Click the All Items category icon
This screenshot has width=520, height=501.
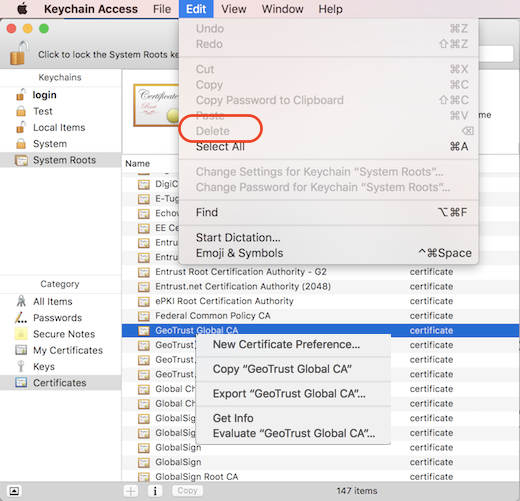click(21, 301)
